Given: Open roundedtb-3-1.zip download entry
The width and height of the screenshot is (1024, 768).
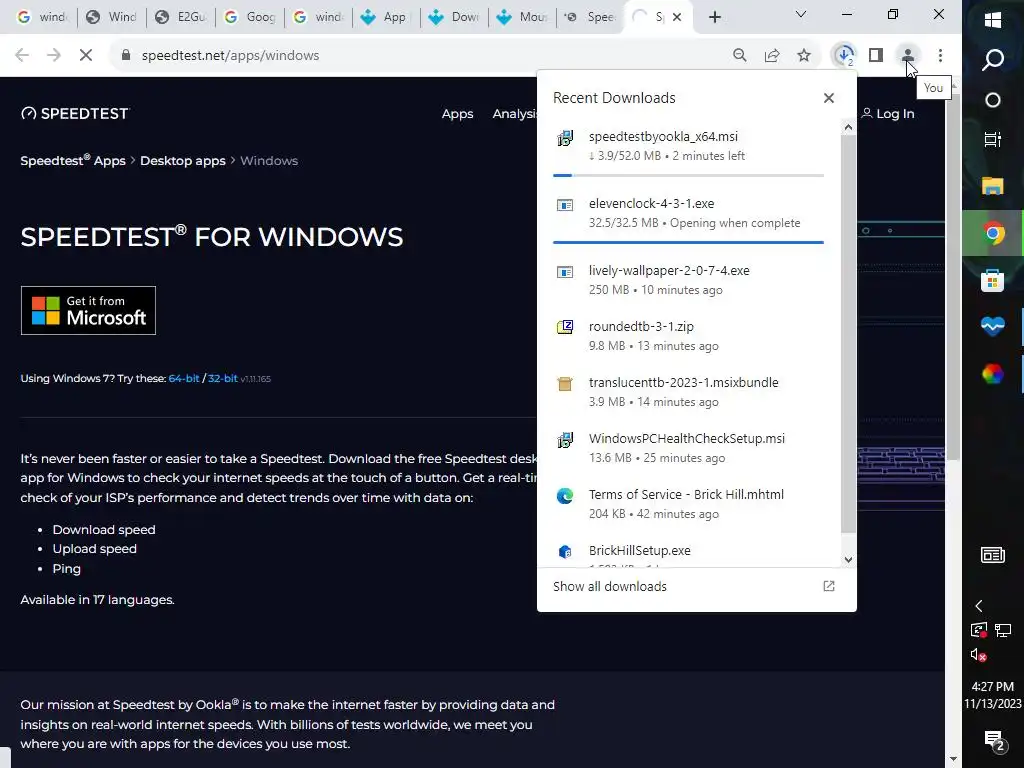Looking at the screenshot, I should [689, 336].
